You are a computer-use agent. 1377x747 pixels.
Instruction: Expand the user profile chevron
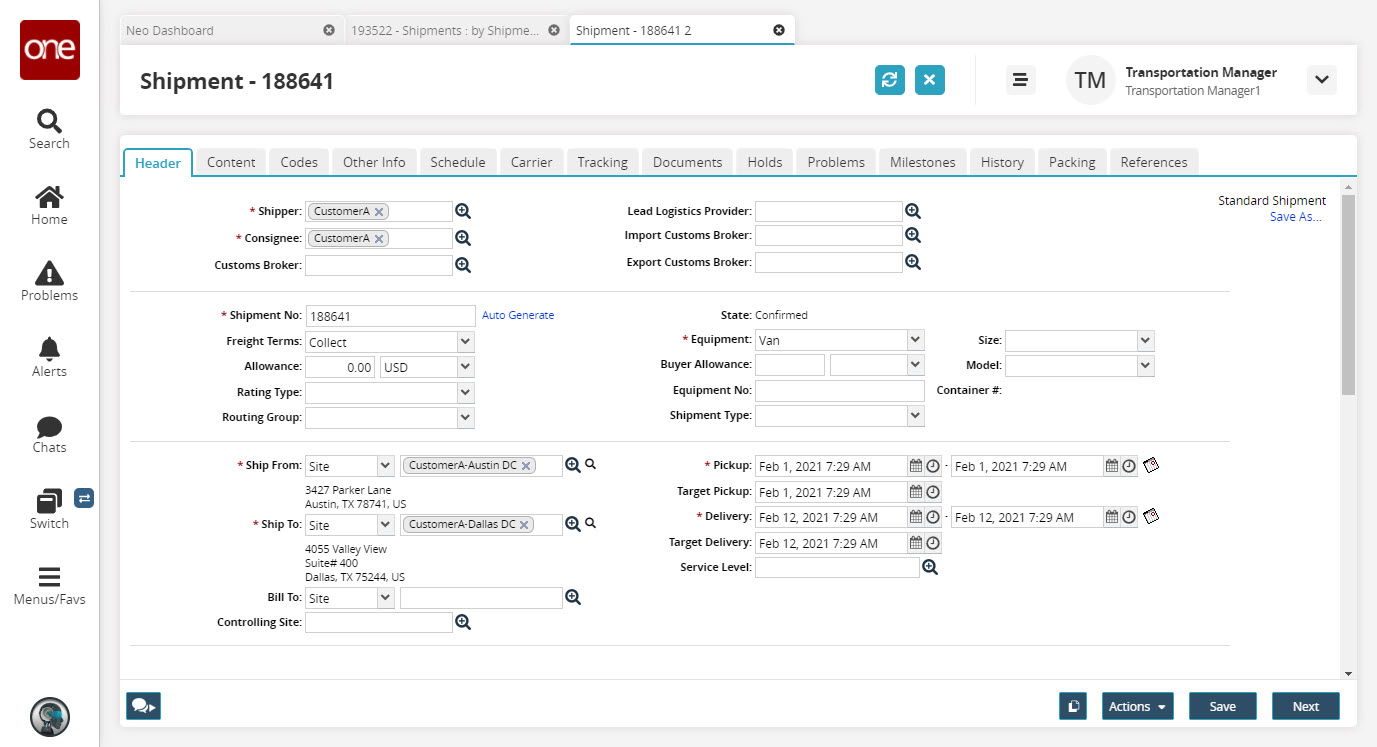[1321, 80]
